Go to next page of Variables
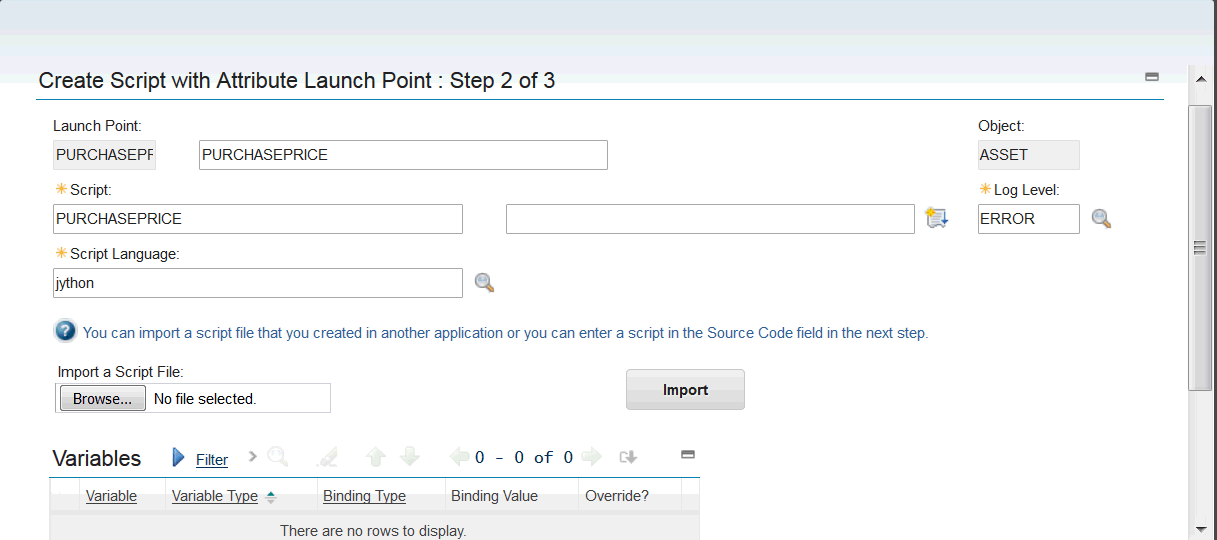 [591, 458]
